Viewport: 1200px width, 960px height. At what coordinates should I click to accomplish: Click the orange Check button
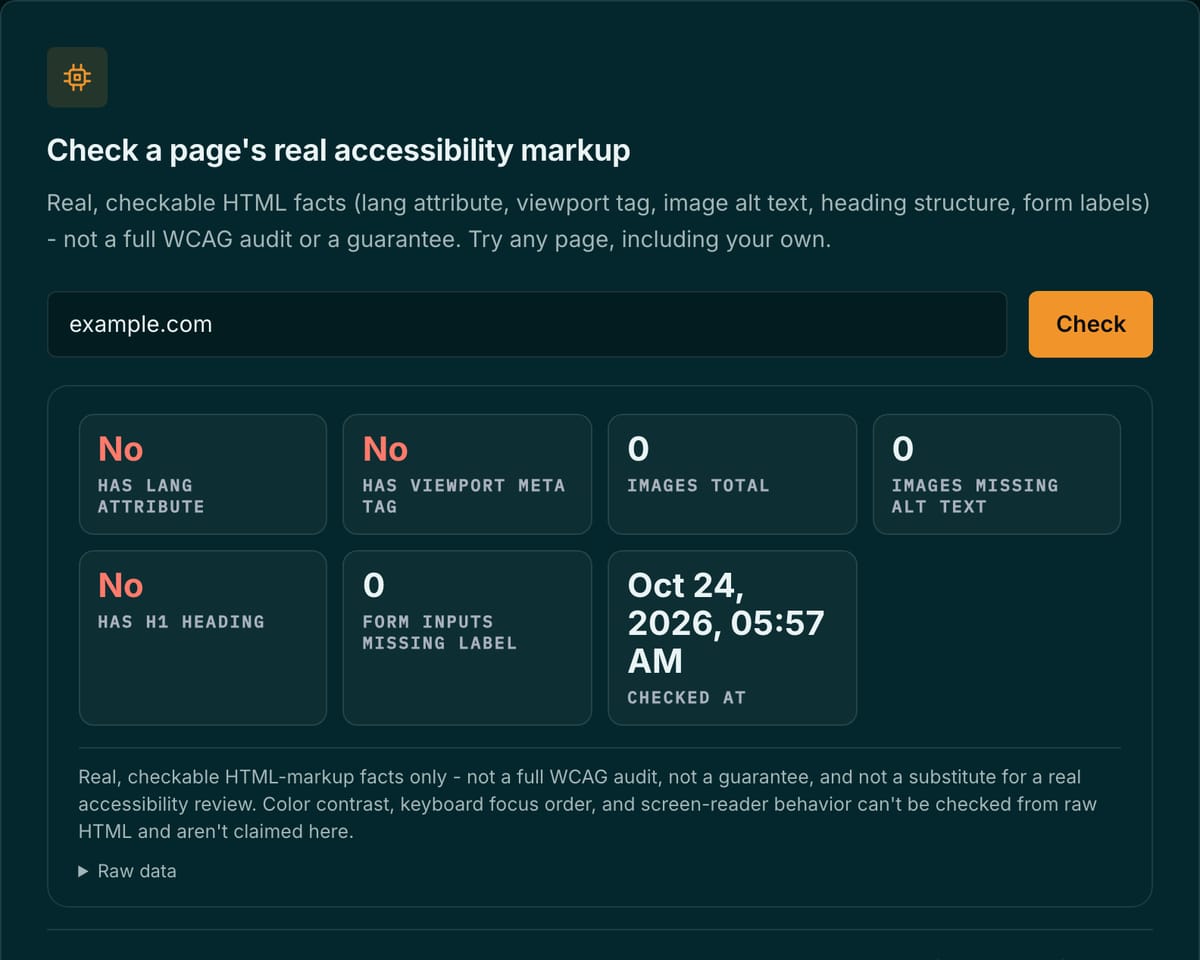point(1090,324)
